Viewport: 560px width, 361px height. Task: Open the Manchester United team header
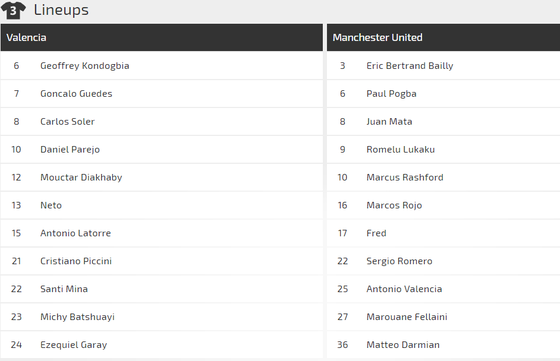(x=443, y=37)
